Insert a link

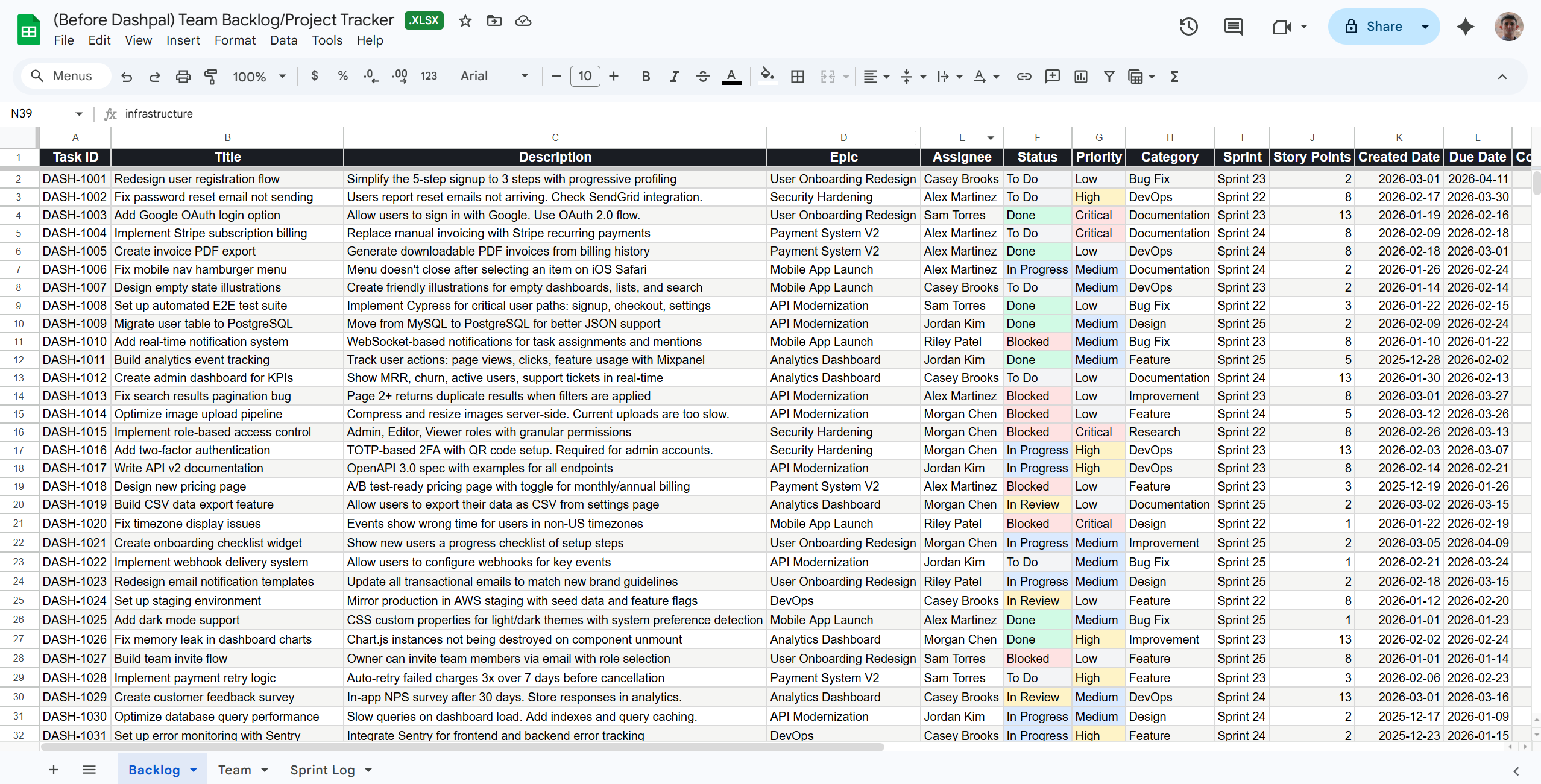[1024, 76]
